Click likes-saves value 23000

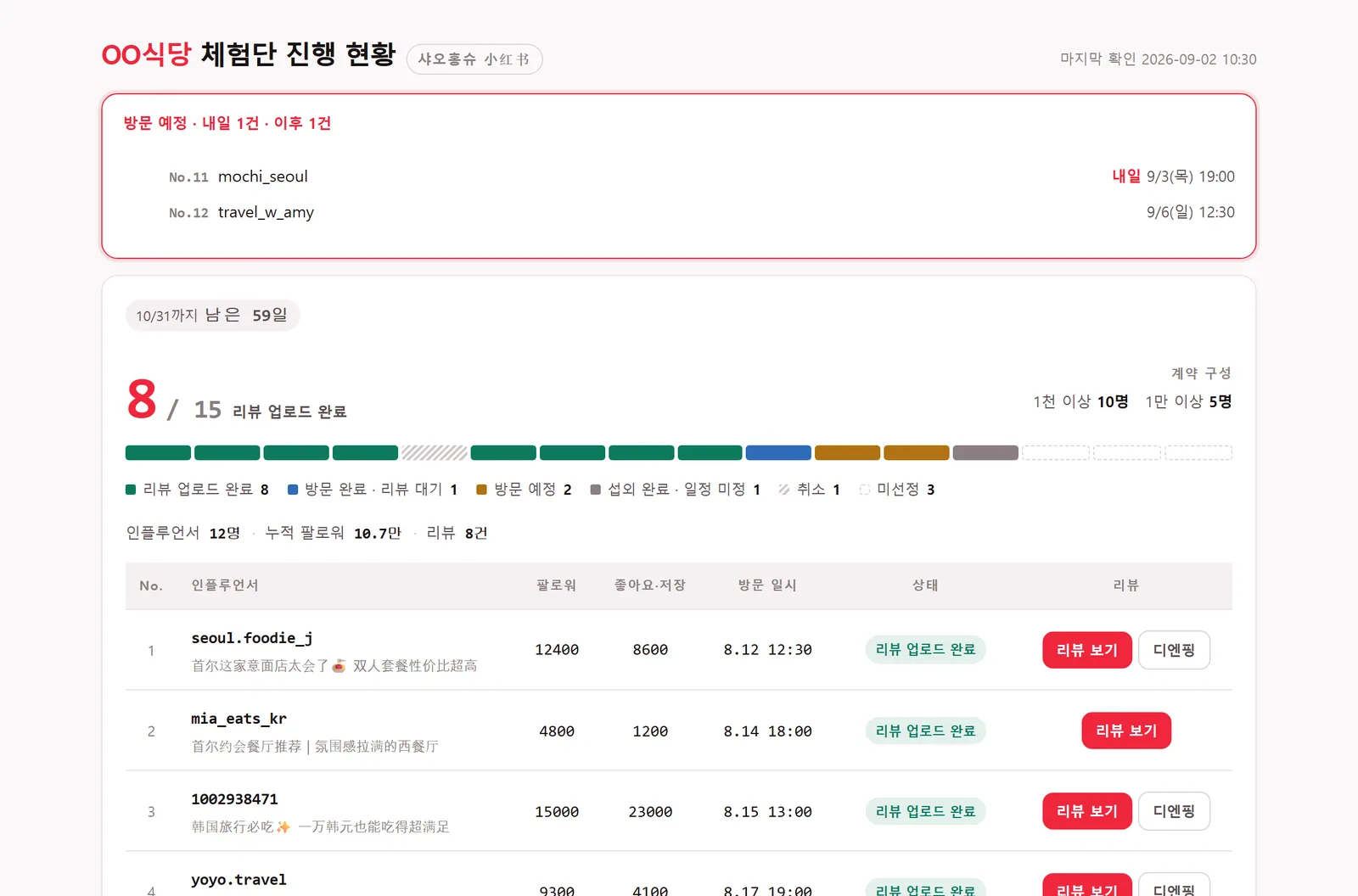pyautogui.click(x=650, y=812)
